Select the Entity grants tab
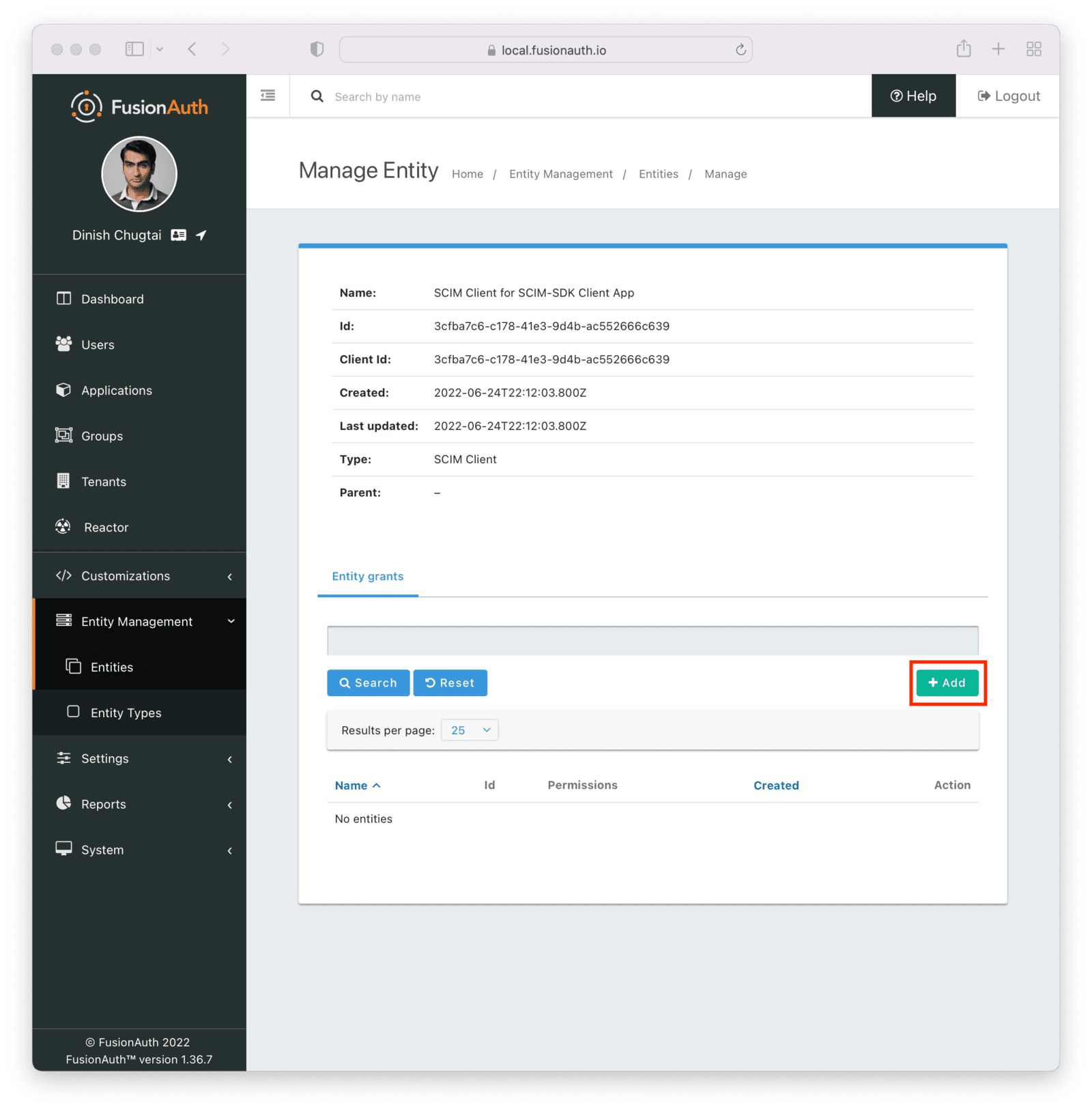The height and width of the screenshot is (1111, 1092). click(x=367, y=577)
